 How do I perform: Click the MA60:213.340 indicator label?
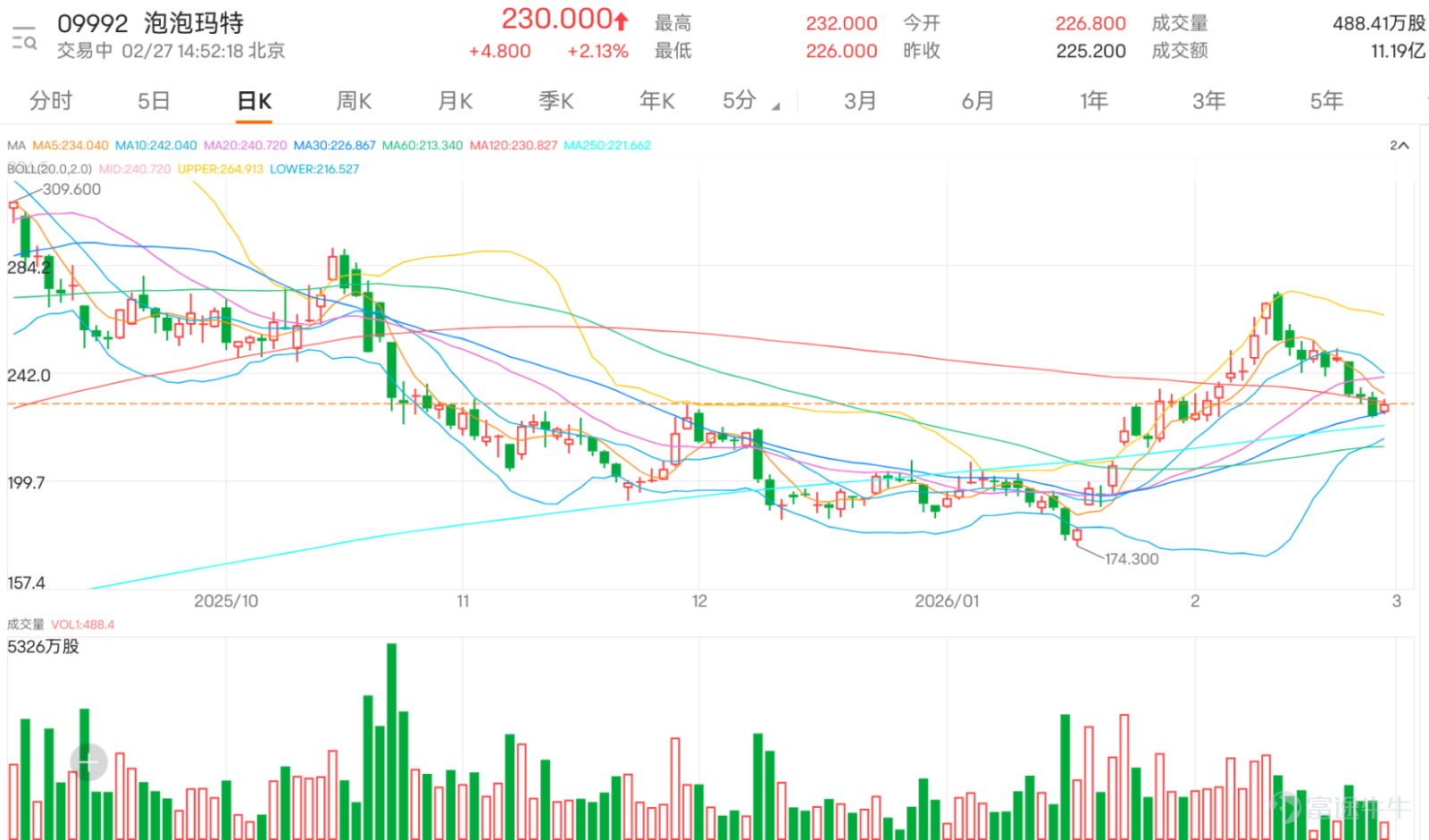click(422, 146)
